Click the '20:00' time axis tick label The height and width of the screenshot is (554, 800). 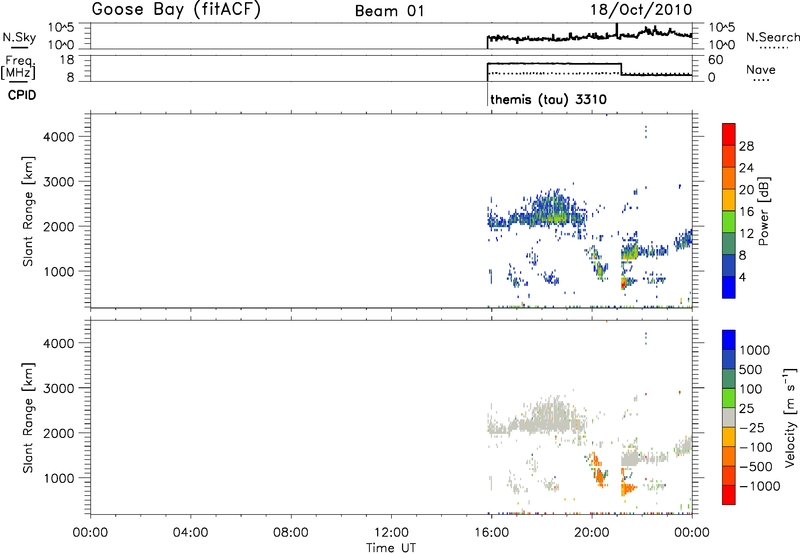point(592,533)
